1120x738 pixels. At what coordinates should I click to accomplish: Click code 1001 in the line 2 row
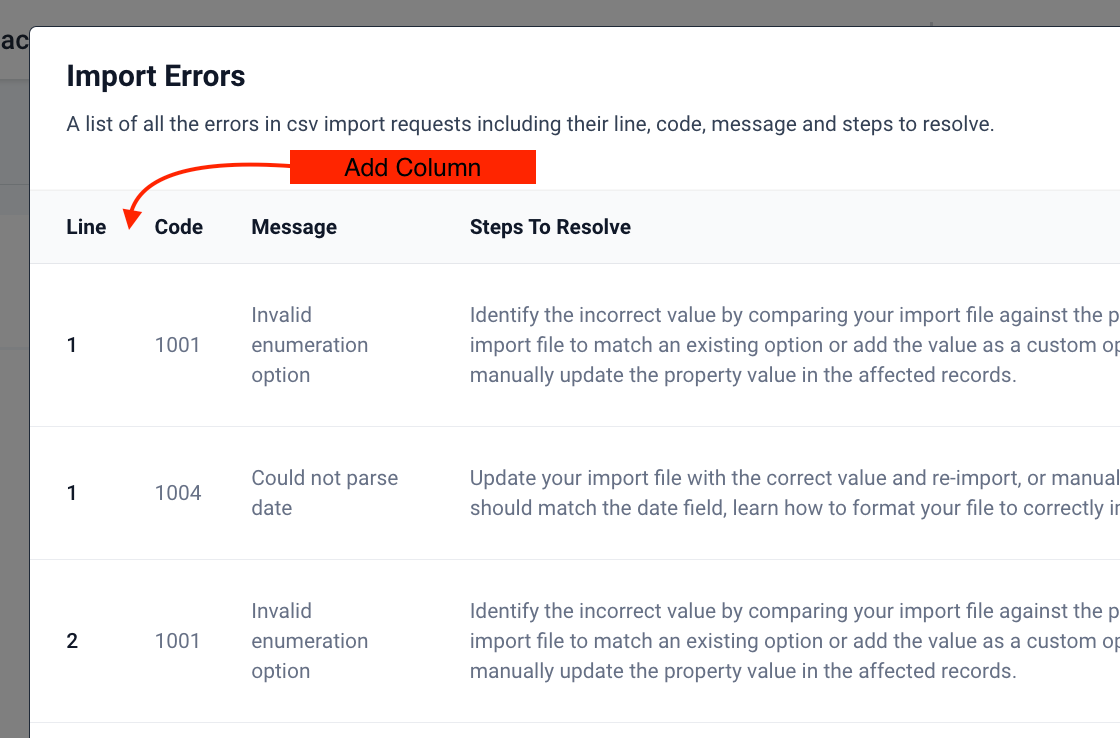click(x=177, y=641)
